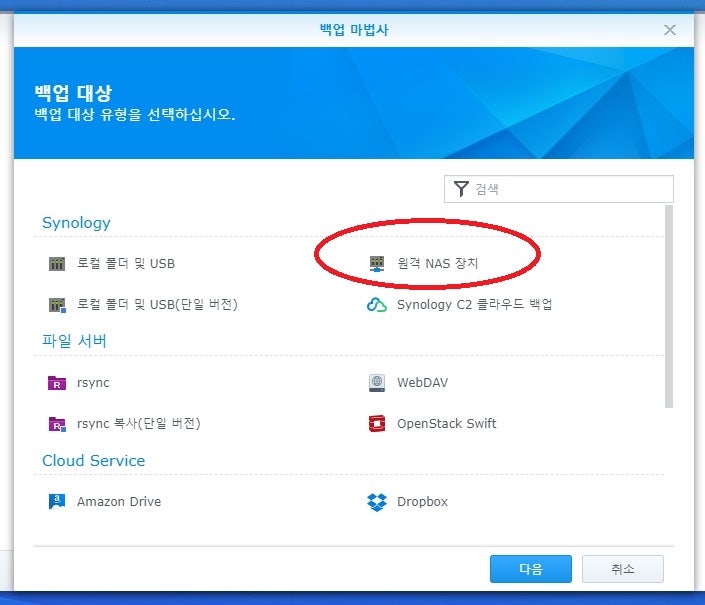Click the filter funnel icon in search box
The height and width of the screenshot is (605, 705).
(461, 189)
